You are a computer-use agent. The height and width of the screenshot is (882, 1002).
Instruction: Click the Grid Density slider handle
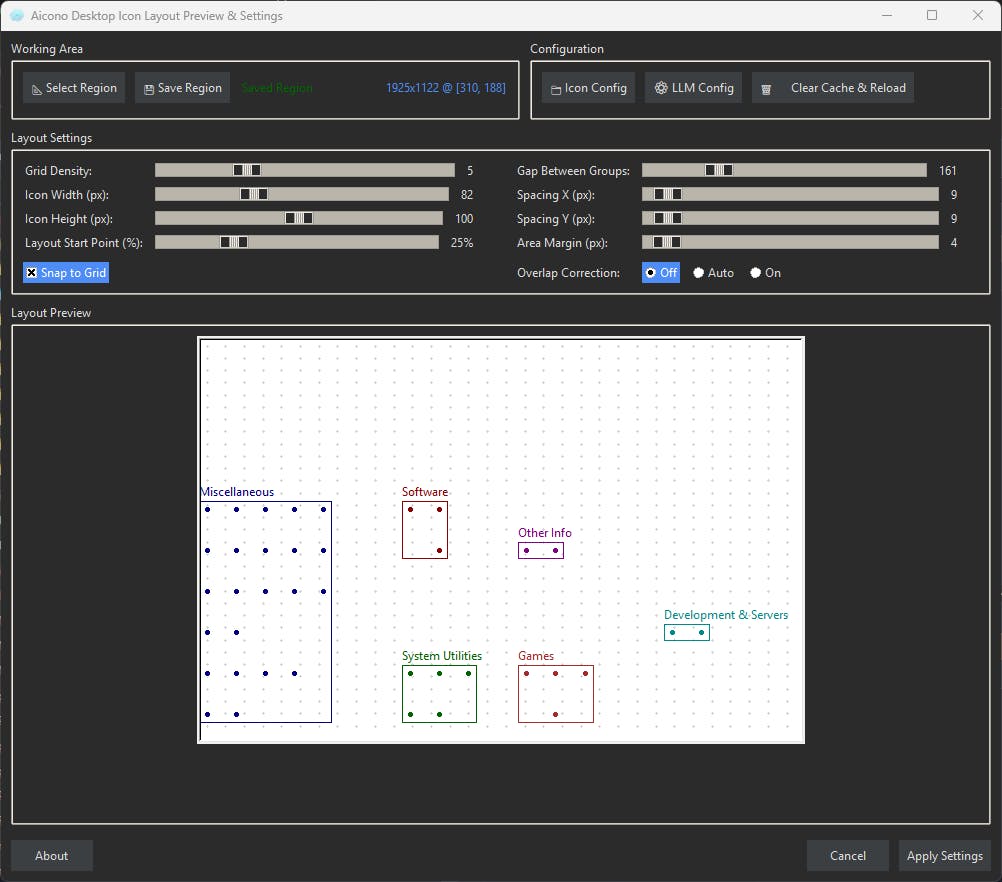(x=247, y=170)
